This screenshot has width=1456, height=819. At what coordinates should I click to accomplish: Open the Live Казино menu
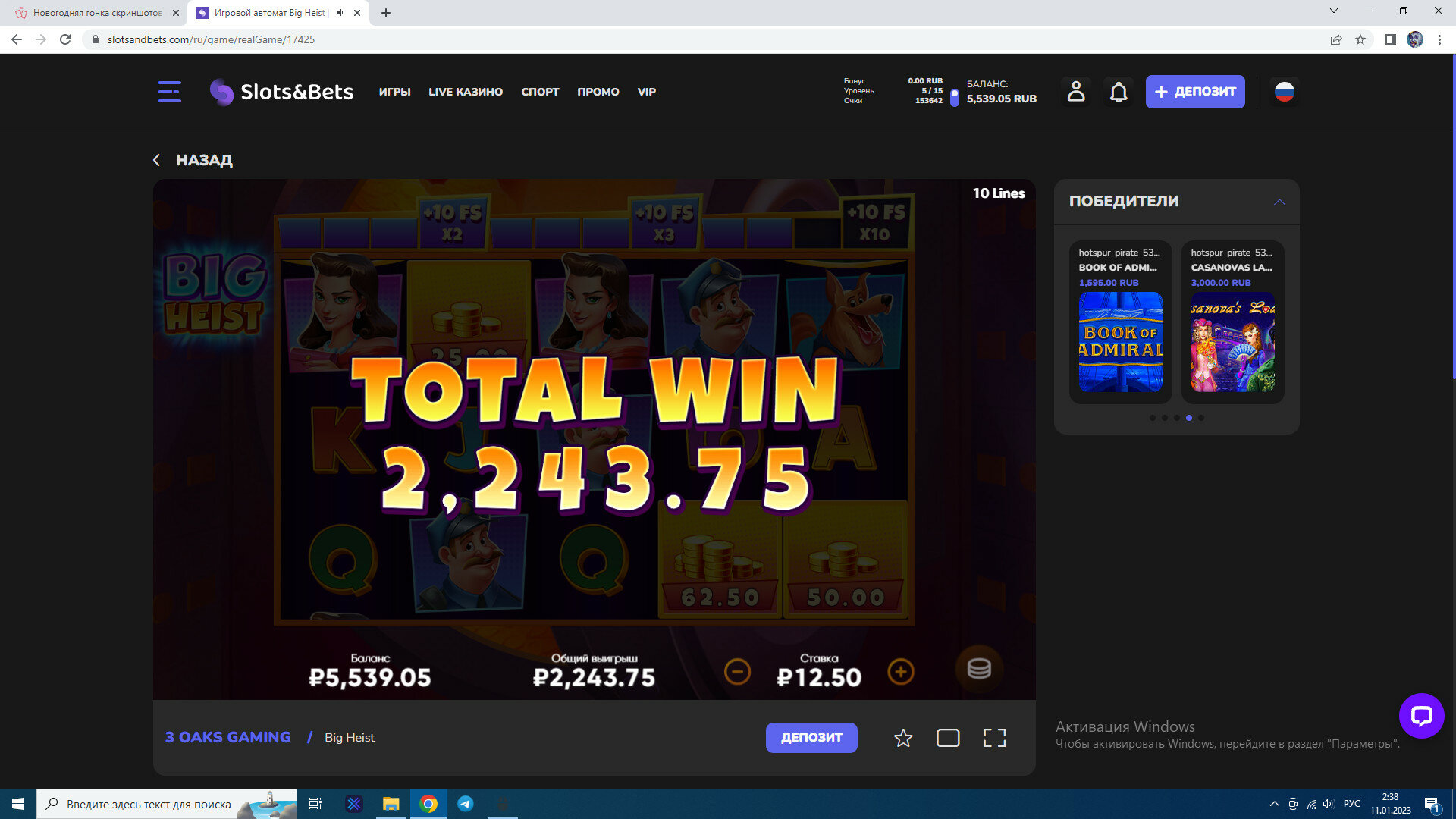click(465, 92)
